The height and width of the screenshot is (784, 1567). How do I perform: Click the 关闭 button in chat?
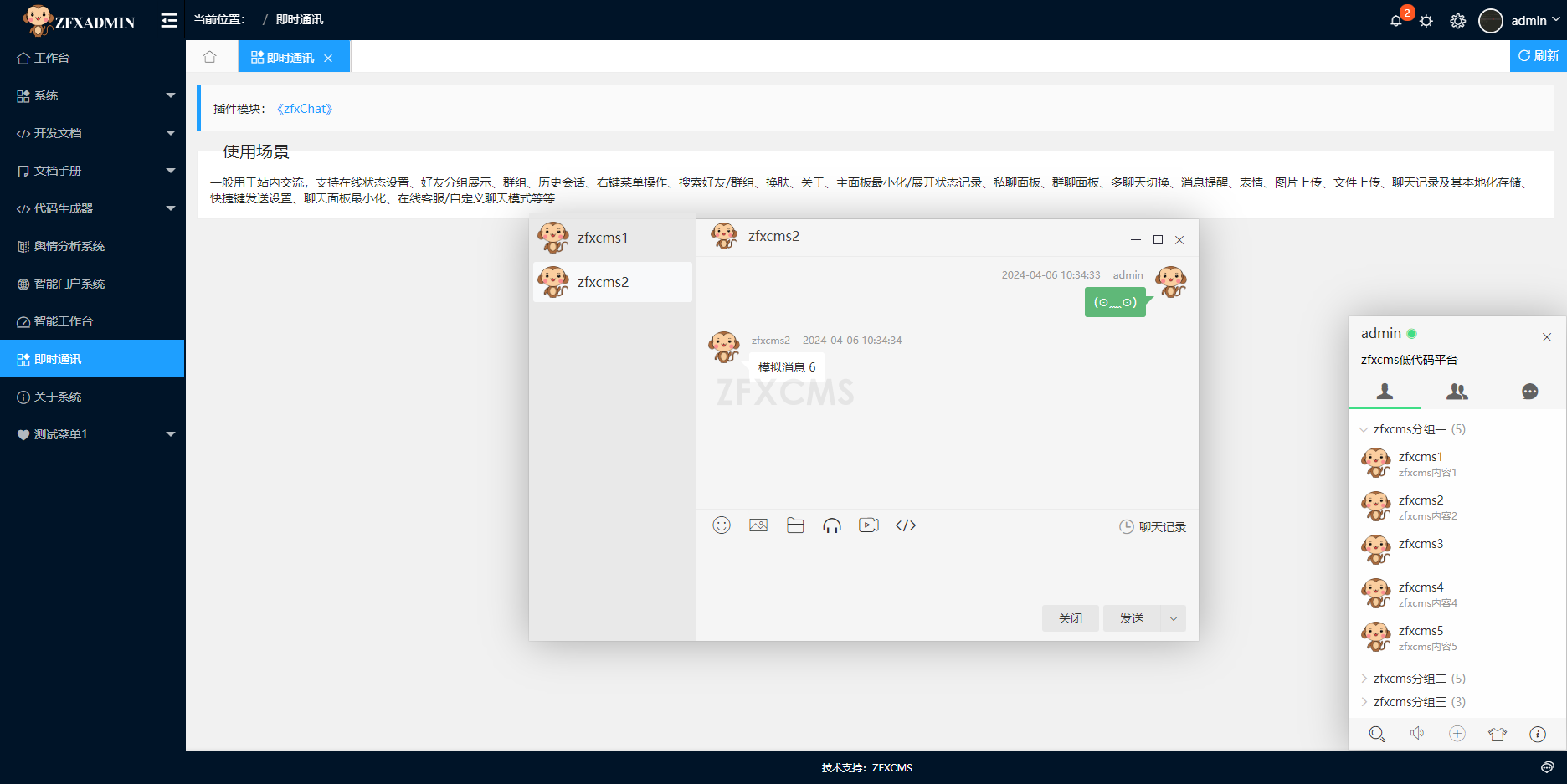[1071, 618]
